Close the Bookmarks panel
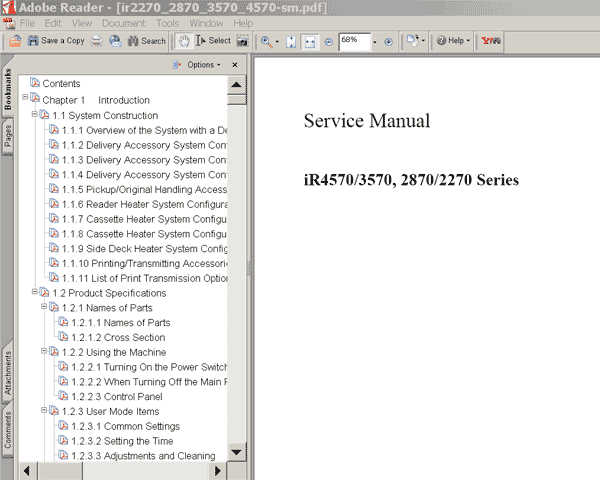 coord(235,65)
